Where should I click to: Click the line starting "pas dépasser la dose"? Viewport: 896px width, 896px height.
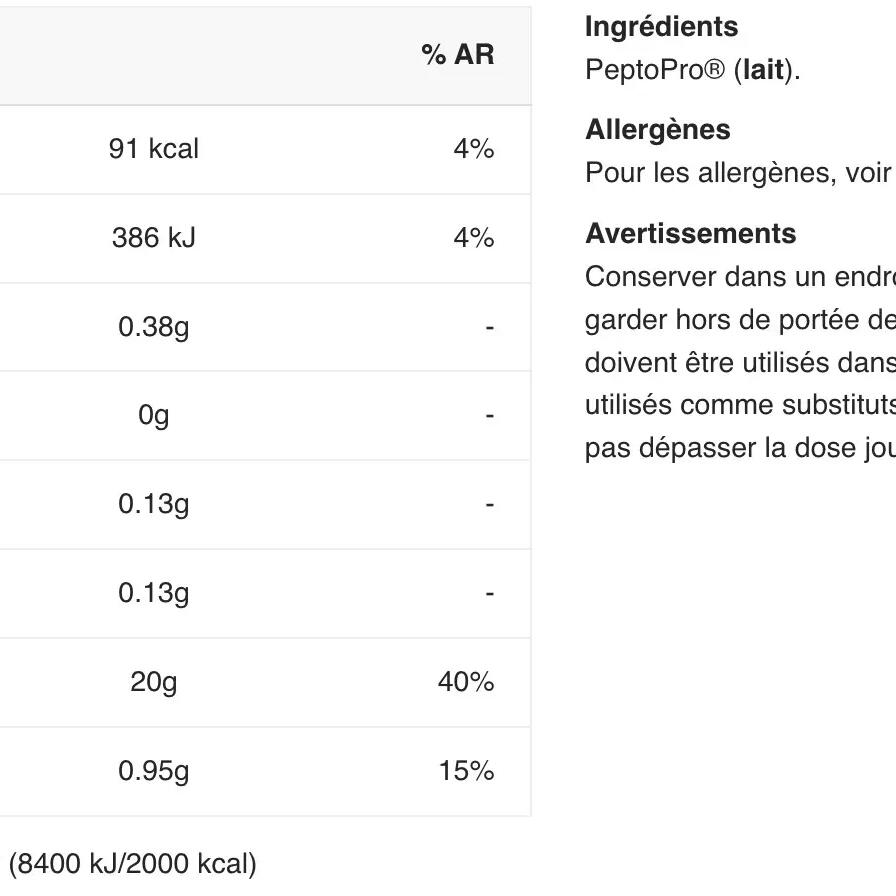pos(739,447)
